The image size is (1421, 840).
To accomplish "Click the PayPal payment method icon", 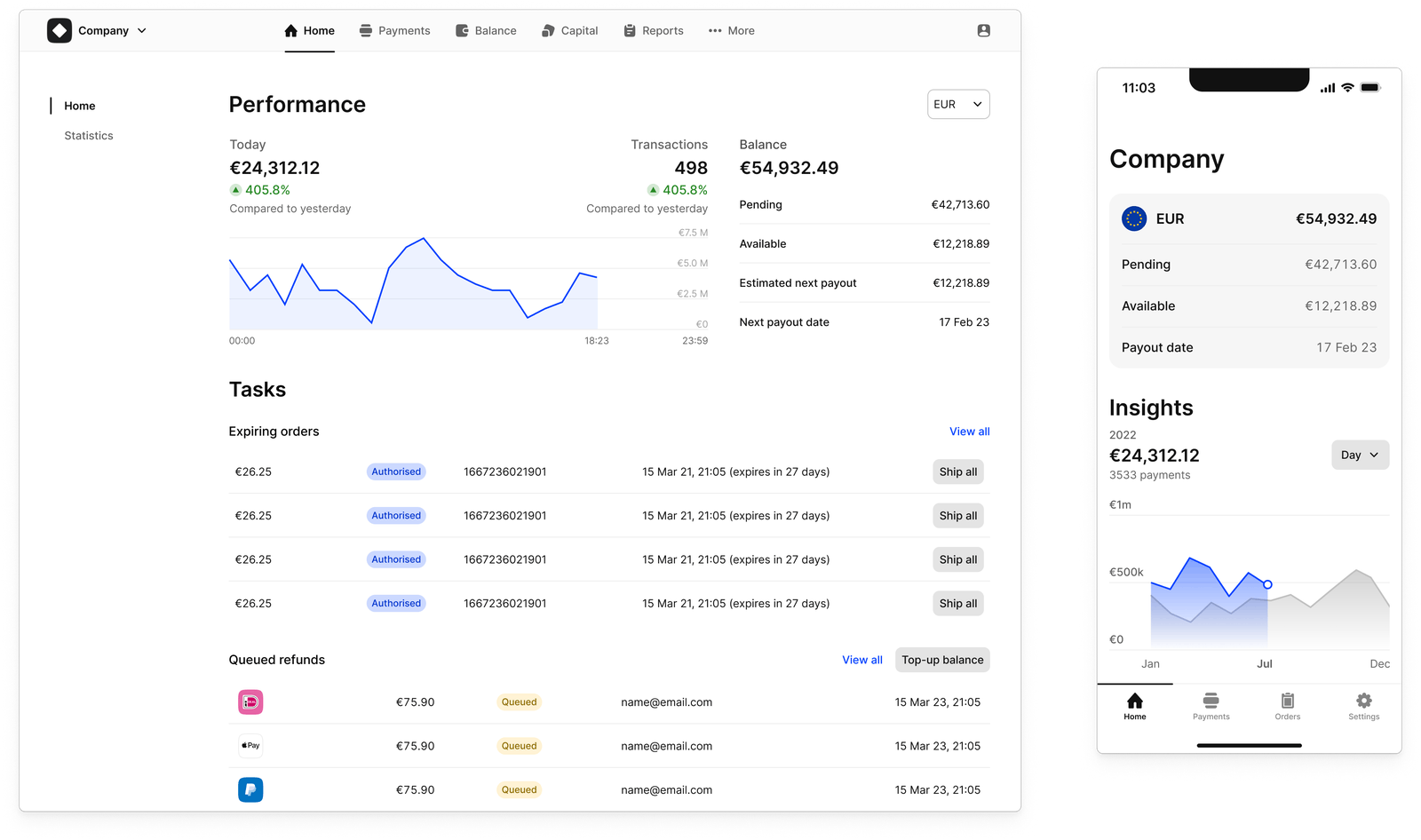I will [250, 789].
